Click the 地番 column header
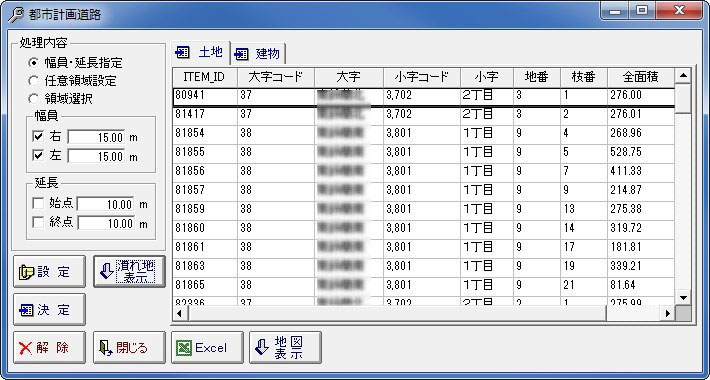Viewport: 710px width, 380px height. pyautogui.click(x=537, y=77)
